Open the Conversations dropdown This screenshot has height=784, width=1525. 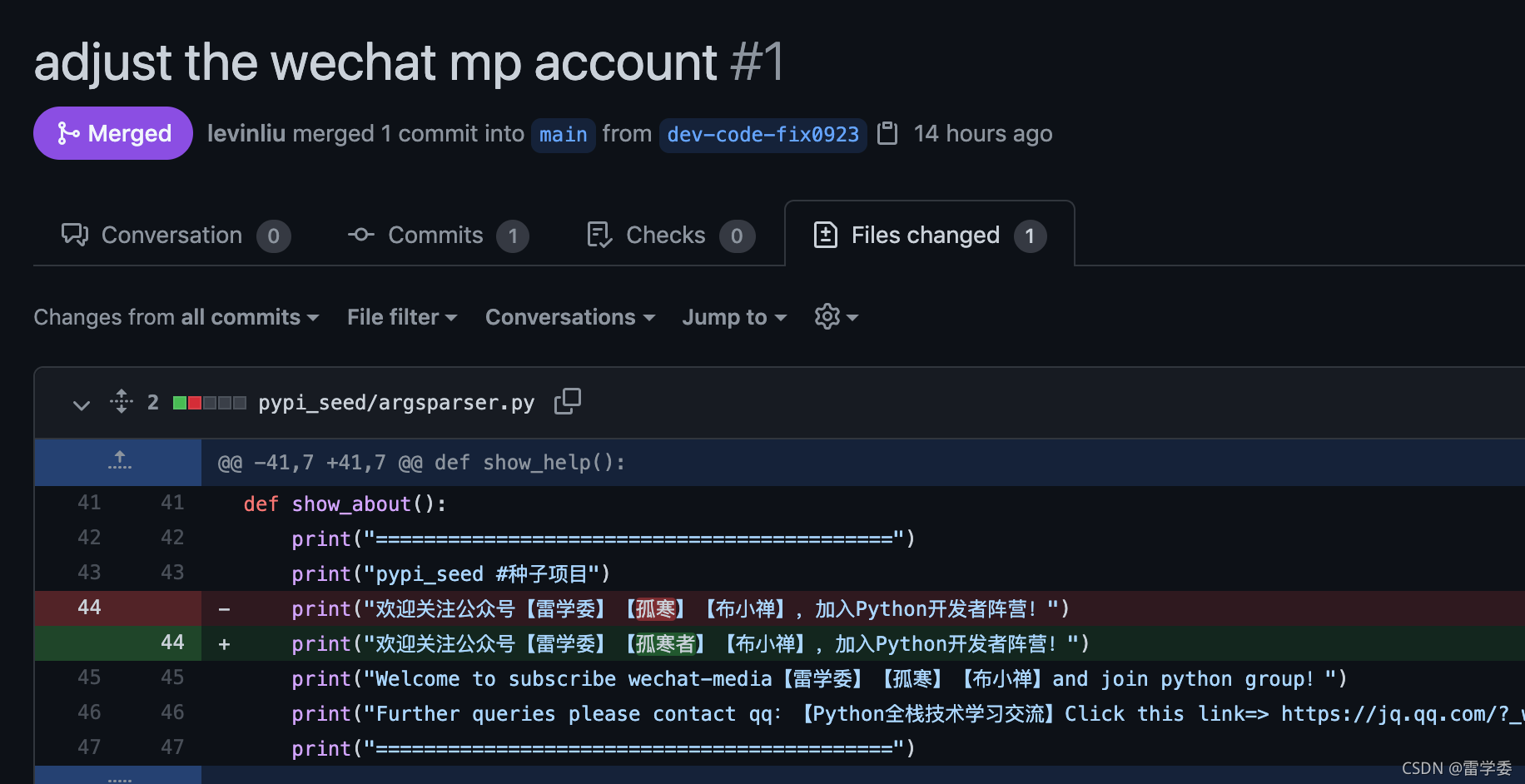coord(570,317)
